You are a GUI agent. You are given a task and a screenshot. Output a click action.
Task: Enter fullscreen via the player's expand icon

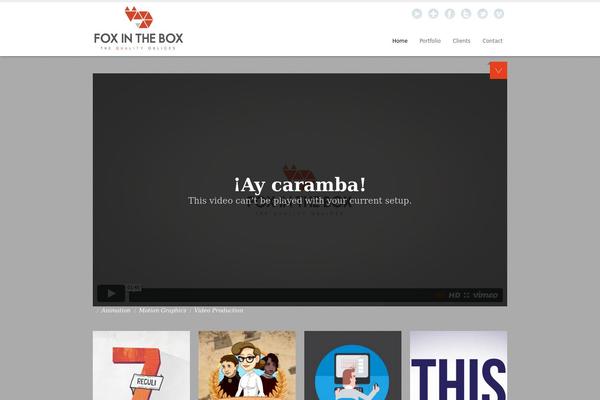[466, 295]
